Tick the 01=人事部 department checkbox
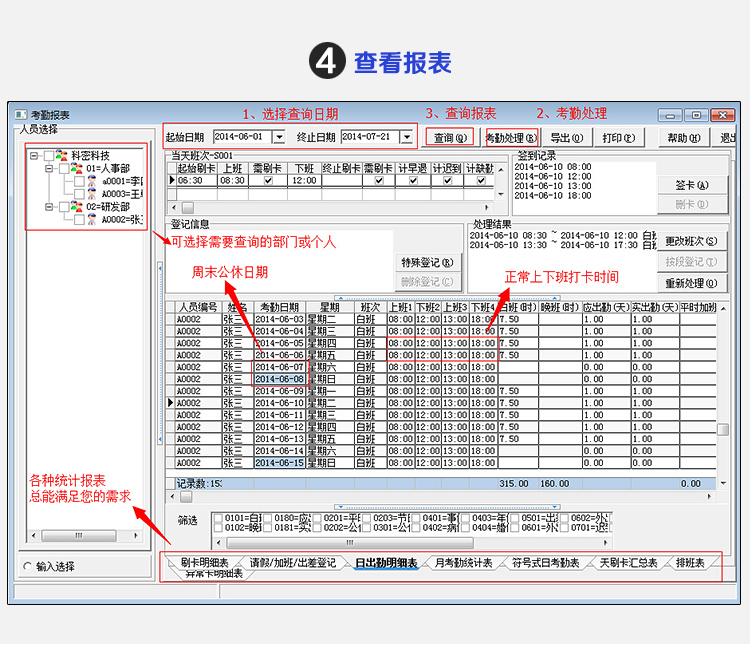Screen dimensions: 750x646 tap(63, 169)
